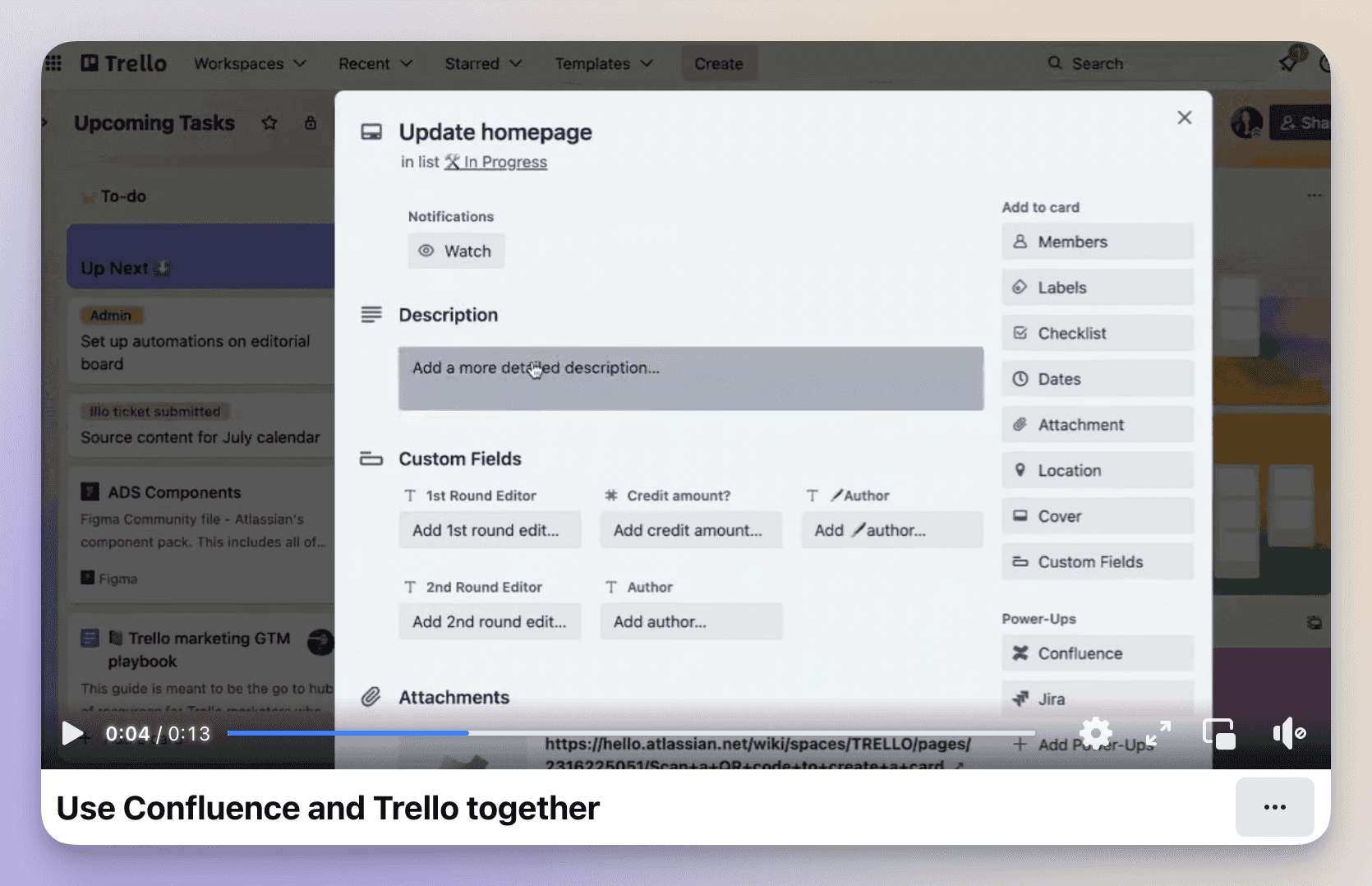Viewport: 1372px width, 886px height.
Task: Click the Confluence logo icon
Action: 1020,653
